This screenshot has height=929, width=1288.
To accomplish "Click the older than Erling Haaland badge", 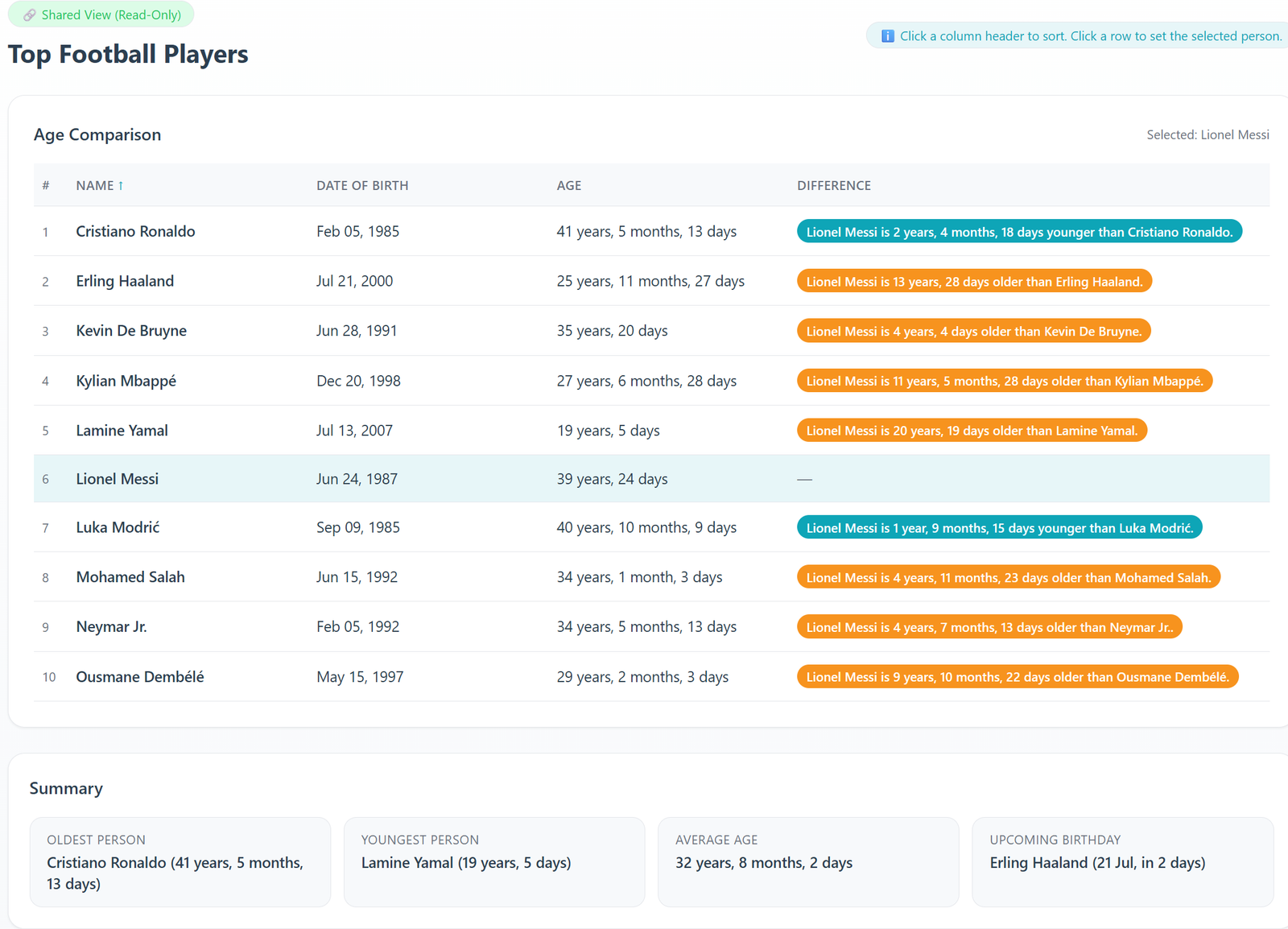I will [x=974, y=282].
